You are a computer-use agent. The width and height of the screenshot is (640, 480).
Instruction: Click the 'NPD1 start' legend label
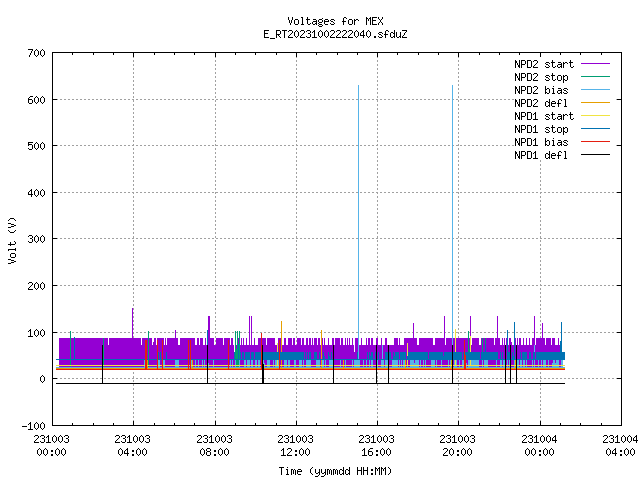(544, 116)
